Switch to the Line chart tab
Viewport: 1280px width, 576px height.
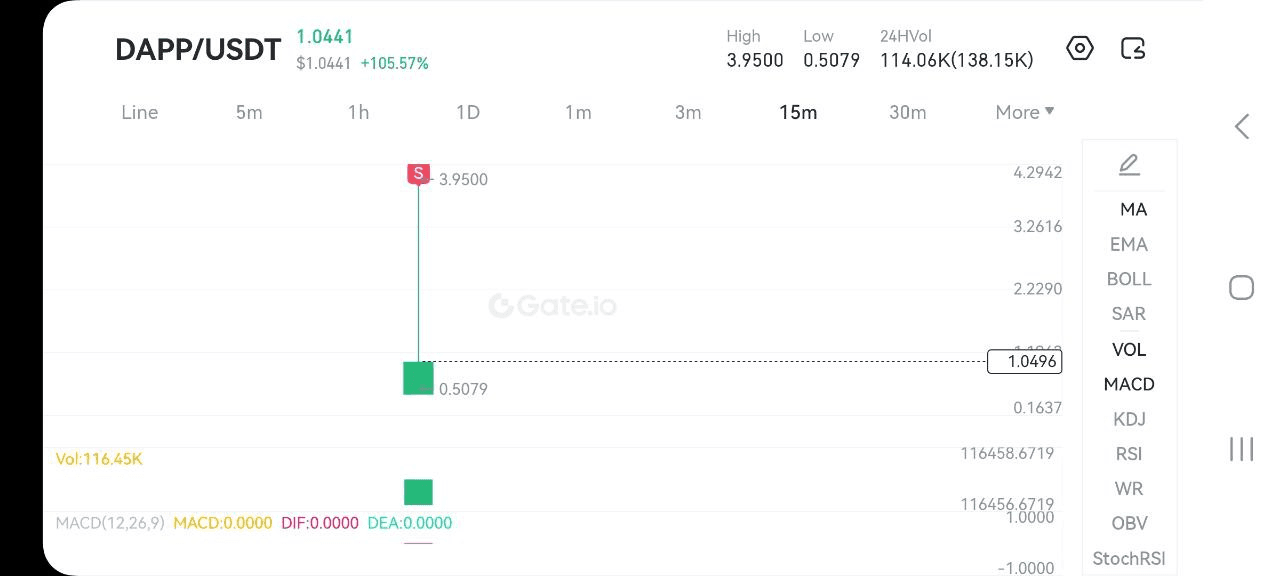click(140, 112)
